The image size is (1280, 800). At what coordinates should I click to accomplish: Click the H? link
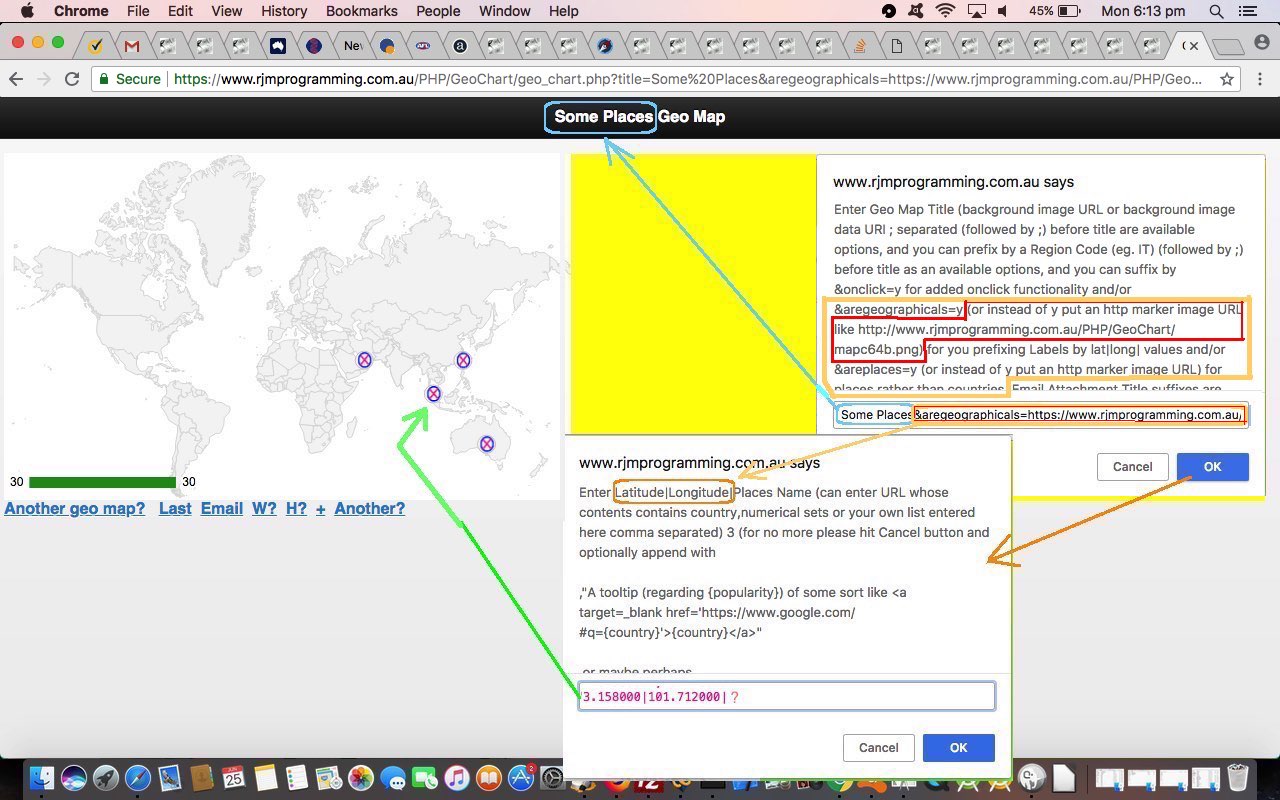296,508
